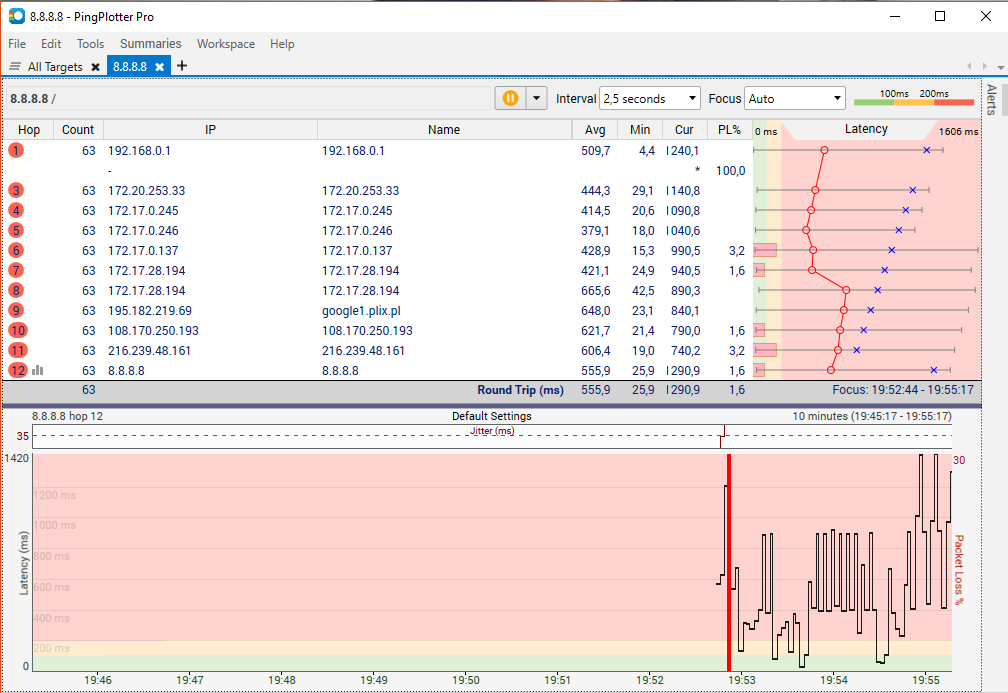Click the 10 minutes time range label
Viewport: 1008px width, 693px height.
pos(872,416)
